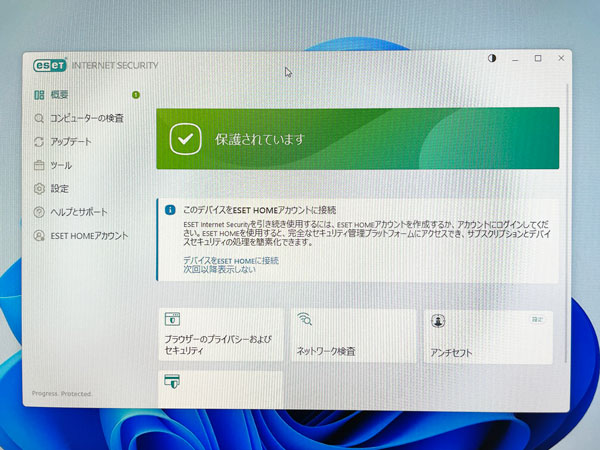Click the Wi-Fi magnifier network inspect icon
This screenshot has height=450, width=600.
point(305,319)
